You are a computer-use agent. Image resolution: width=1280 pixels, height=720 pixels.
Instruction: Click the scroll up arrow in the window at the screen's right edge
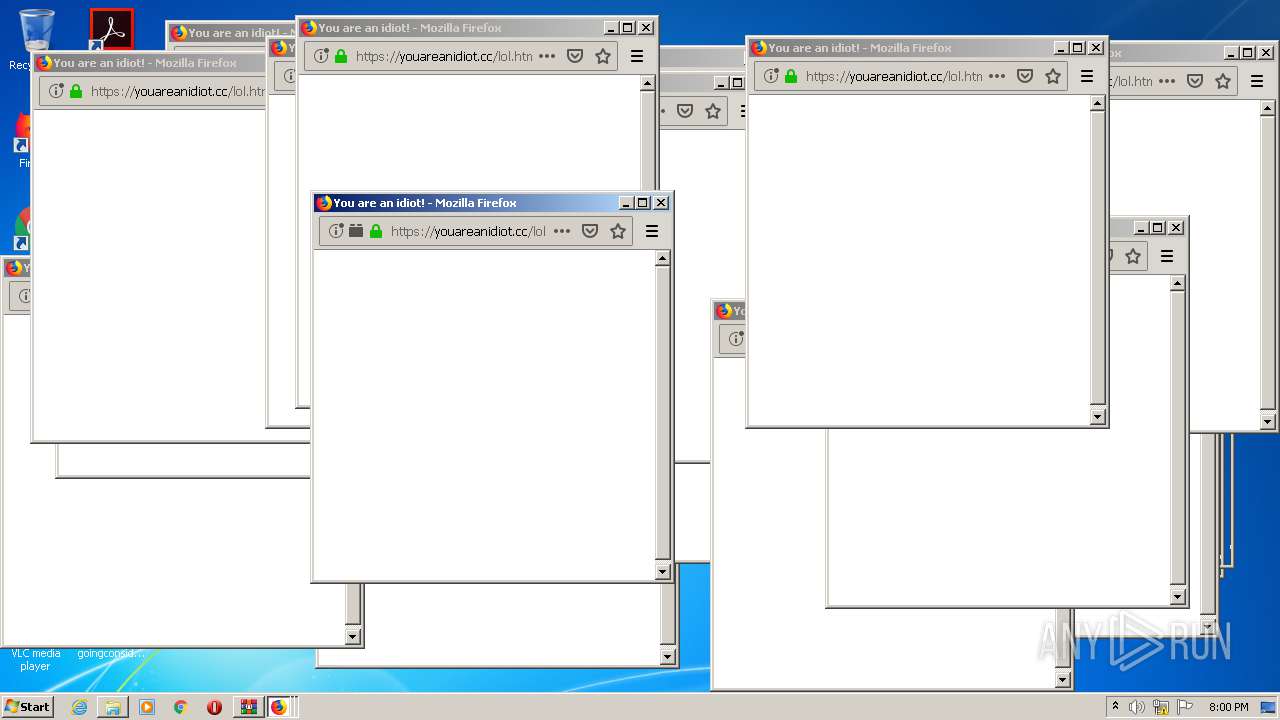(x=1267, y=109)
